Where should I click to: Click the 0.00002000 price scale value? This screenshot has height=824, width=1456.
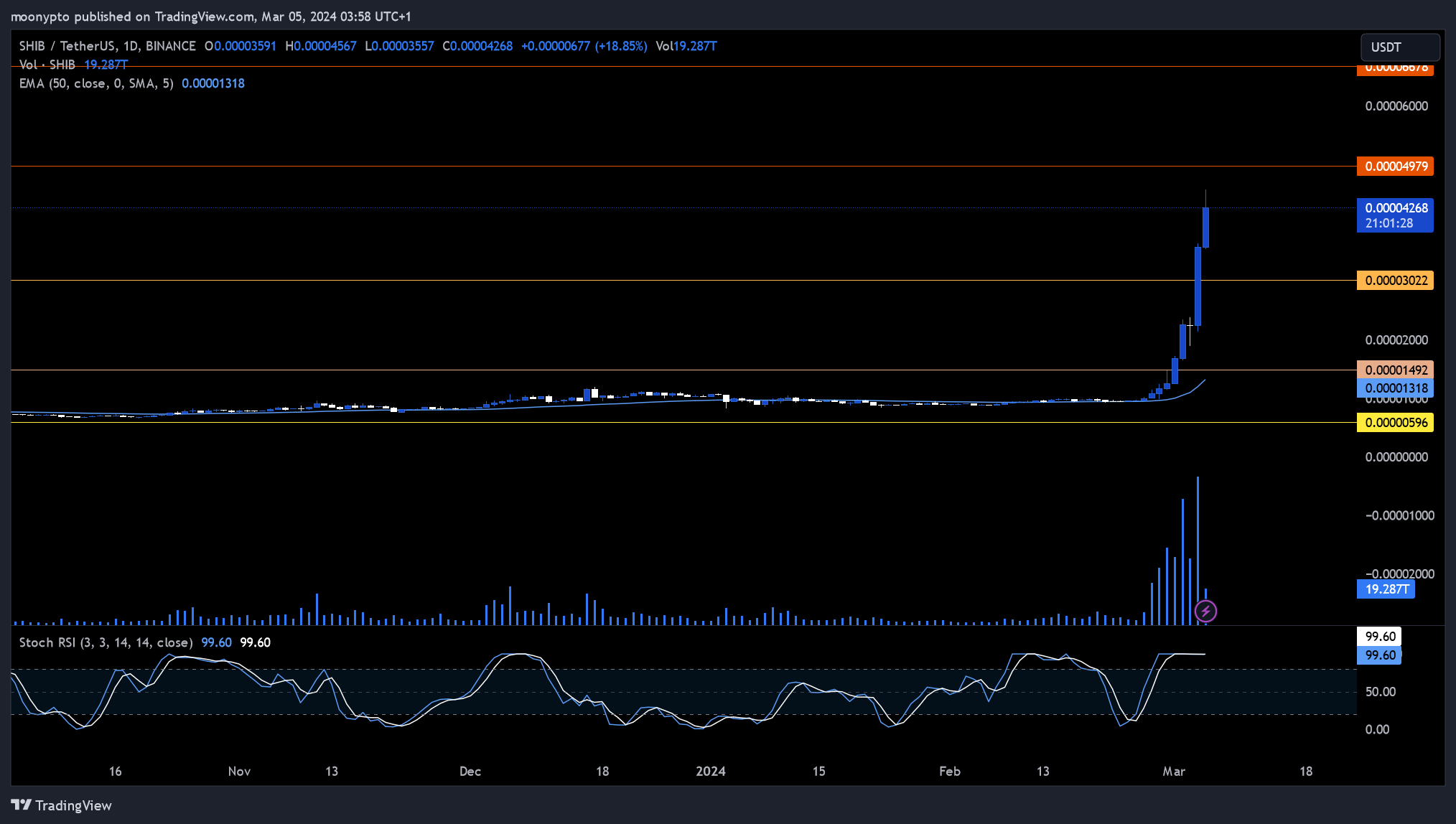pos(1396,340)
